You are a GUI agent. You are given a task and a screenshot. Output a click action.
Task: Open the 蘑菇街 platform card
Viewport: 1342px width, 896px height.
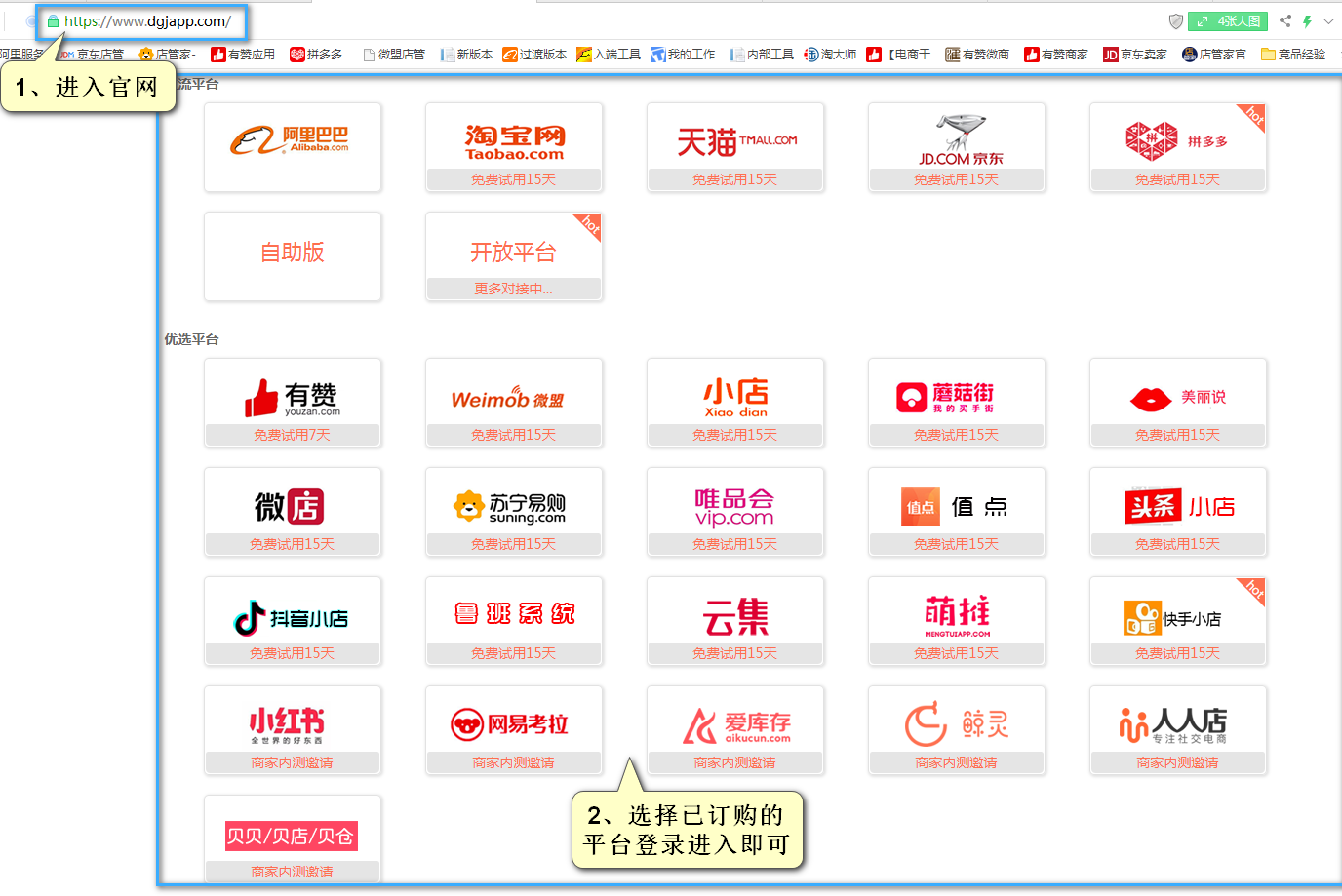coord(957,403)
